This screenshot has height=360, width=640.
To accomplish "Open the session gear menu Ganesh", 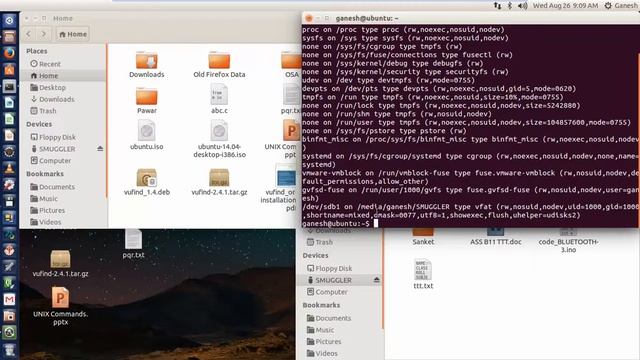I will tap(620, 5).
